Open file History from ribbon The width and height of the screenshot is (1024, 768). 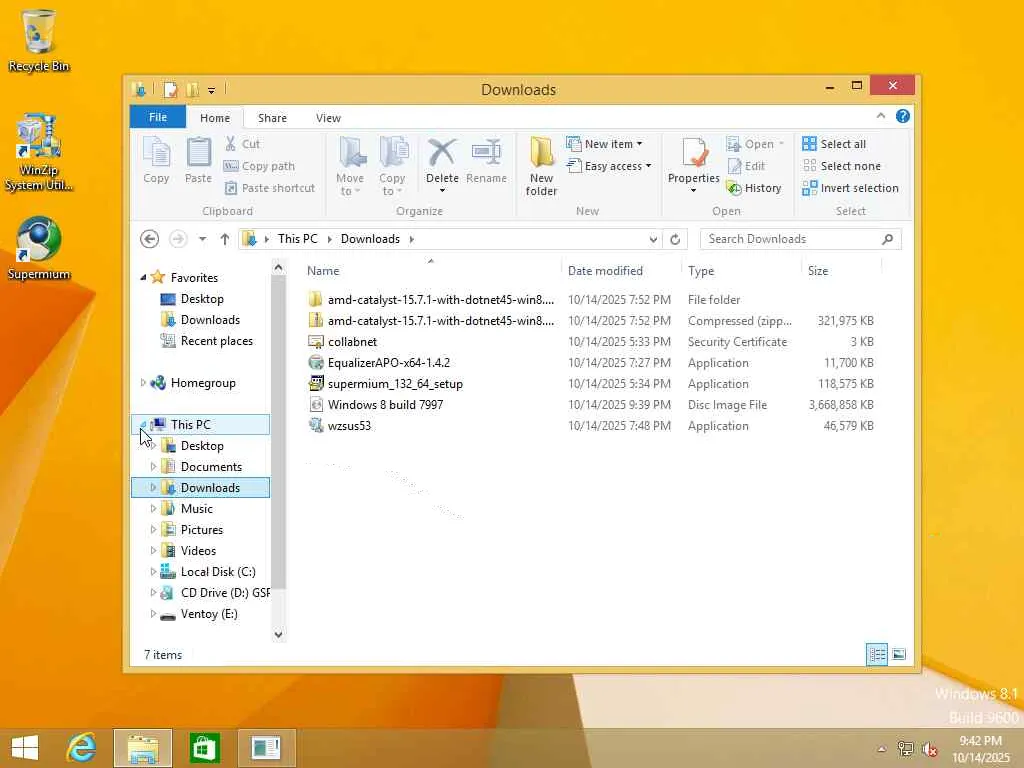click(754, 188)
